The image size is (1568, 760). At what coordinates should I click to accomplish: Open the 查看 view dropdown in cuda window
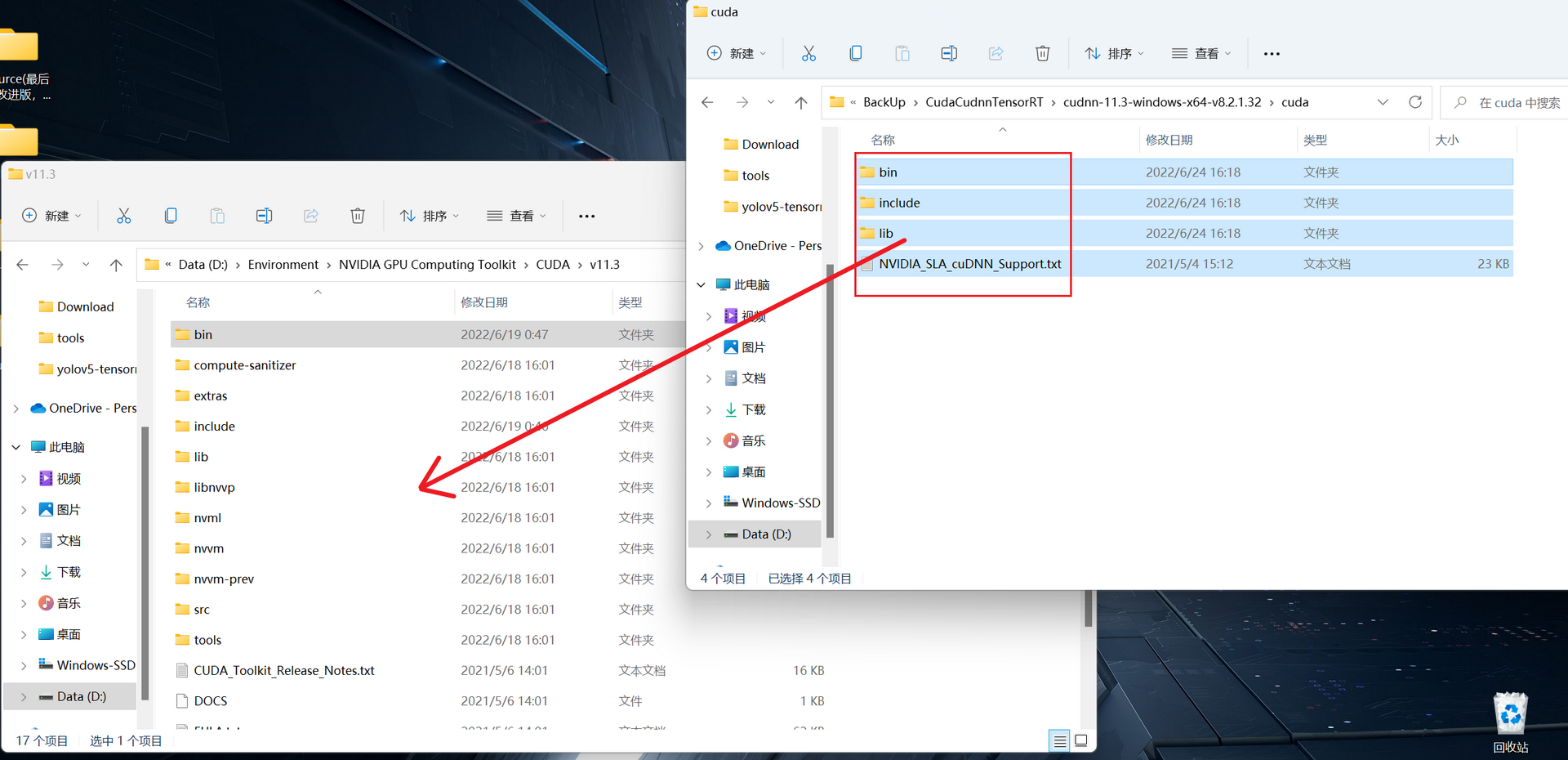point(1201,53)
